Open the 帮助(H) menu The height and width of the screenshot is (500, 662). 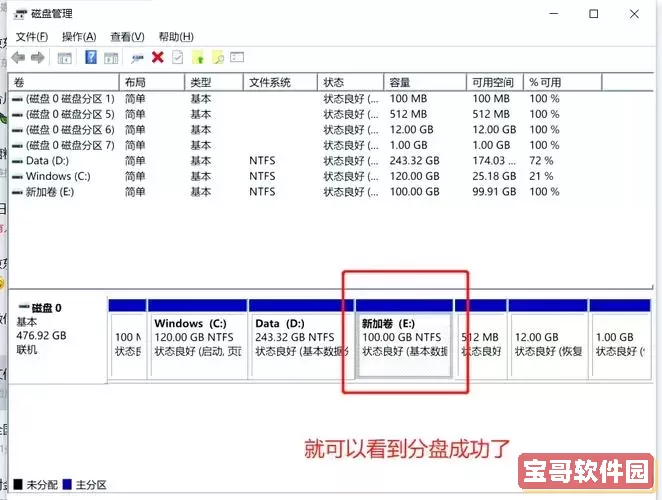(176, 37)
